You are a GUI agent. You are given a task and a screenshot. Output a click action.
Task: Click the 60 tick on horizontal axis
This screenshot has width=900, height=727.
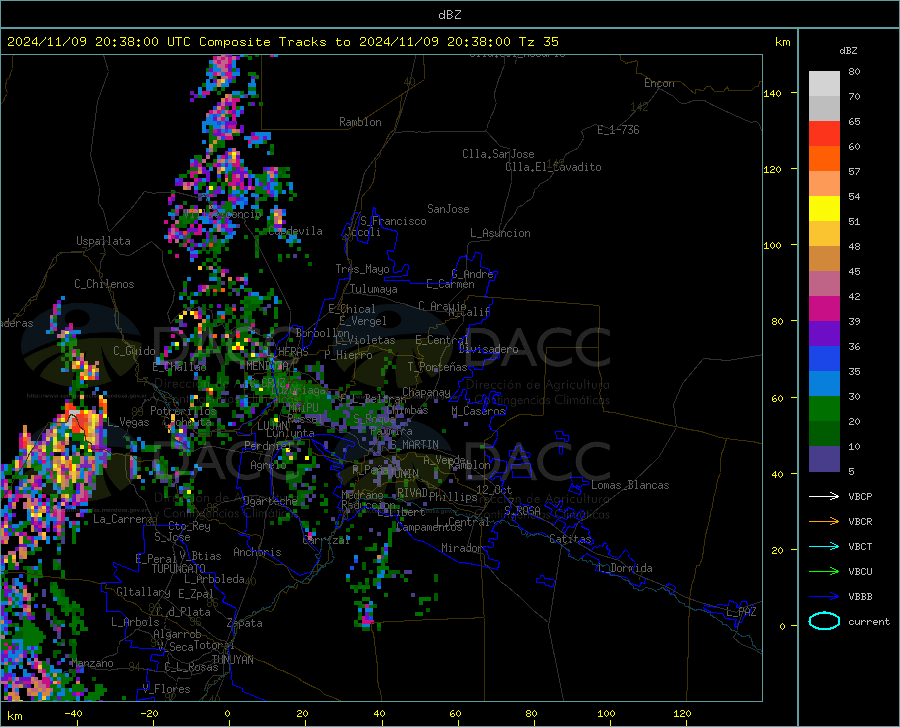455,713
